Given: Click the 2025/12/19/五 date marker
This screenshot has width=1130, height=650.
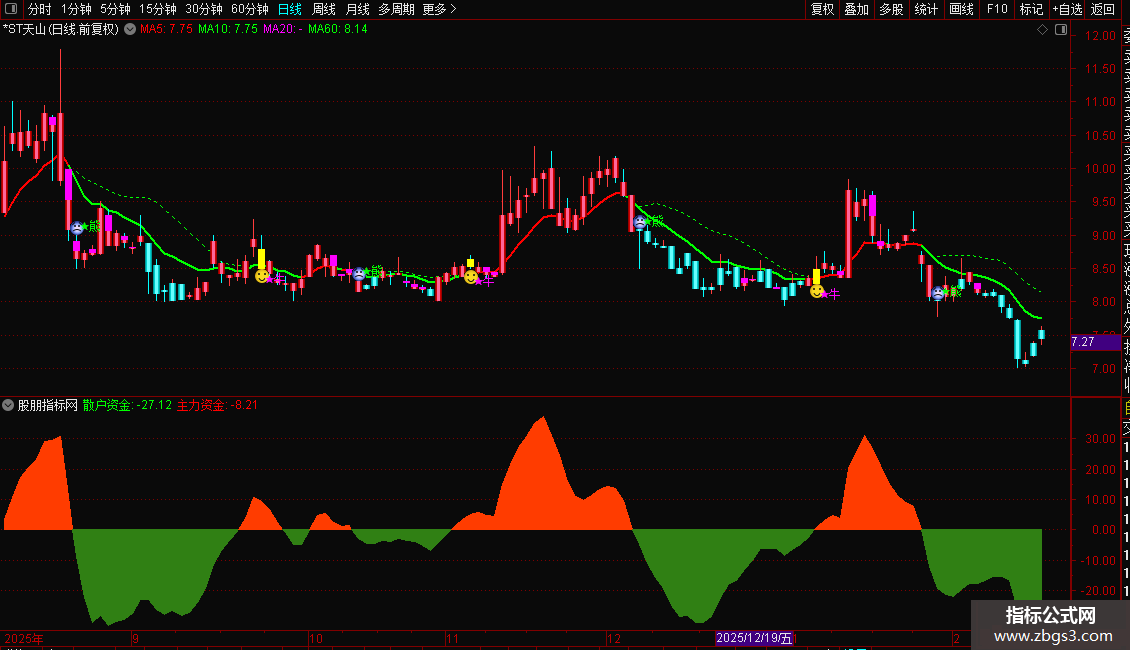Looking at the screenshot, I should 754,638.
